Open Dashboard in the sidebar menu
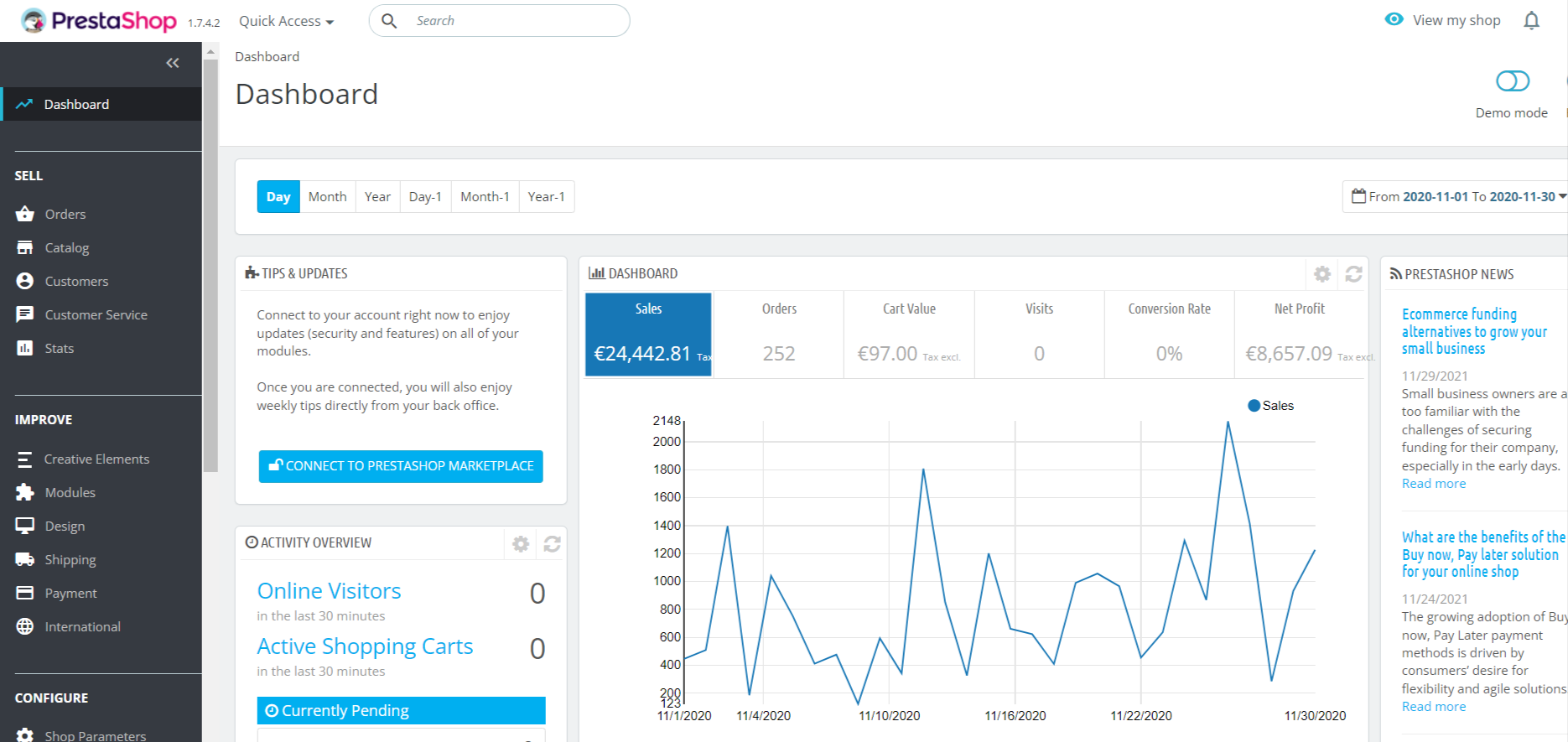The width and height of the screenshot is (1568, 742). [101, 104]
